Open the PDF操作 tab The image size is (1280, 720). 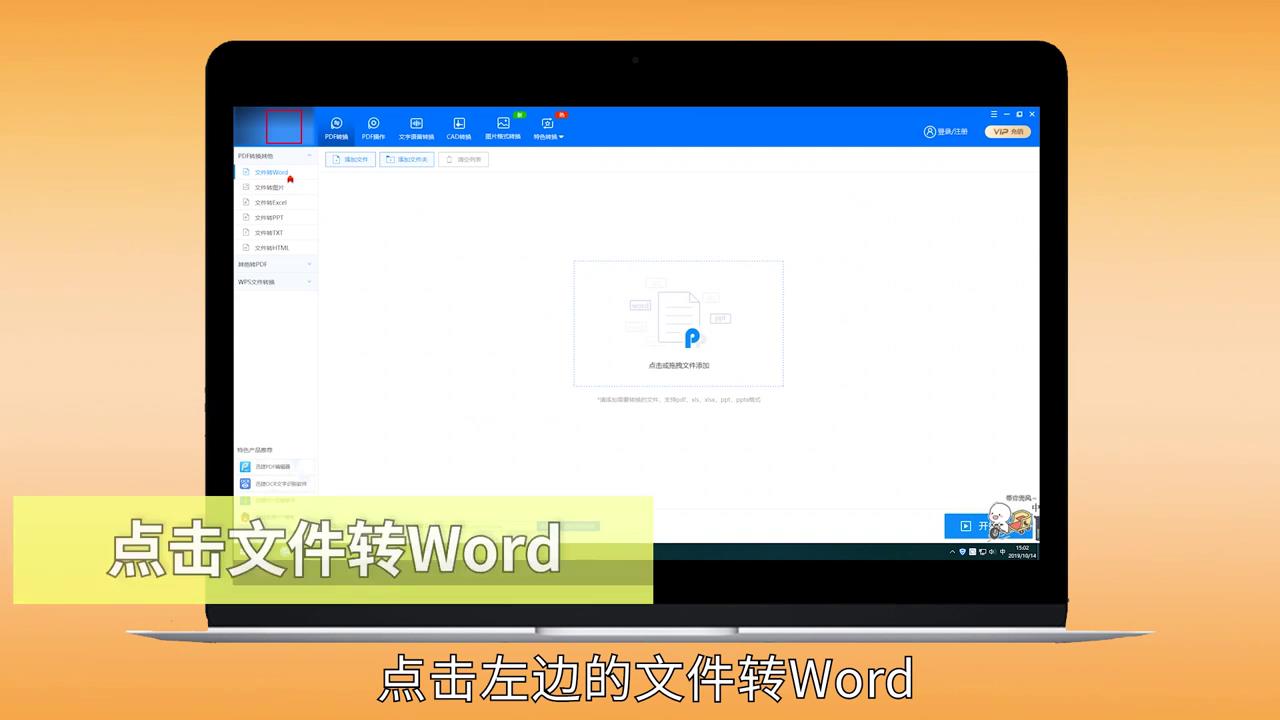click(374, 128)
